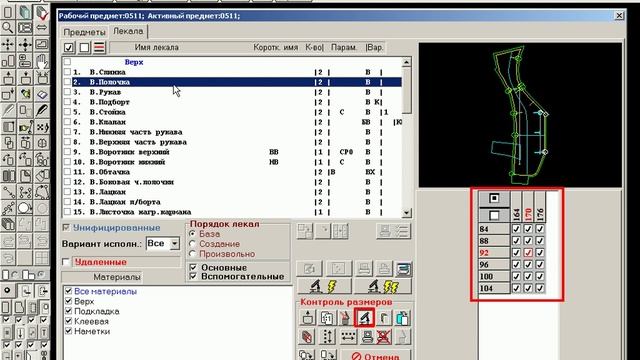Select the circle with arrow tool
Image resolution: width=640 pixels, height=360 pixels.
tap(25, 209)
